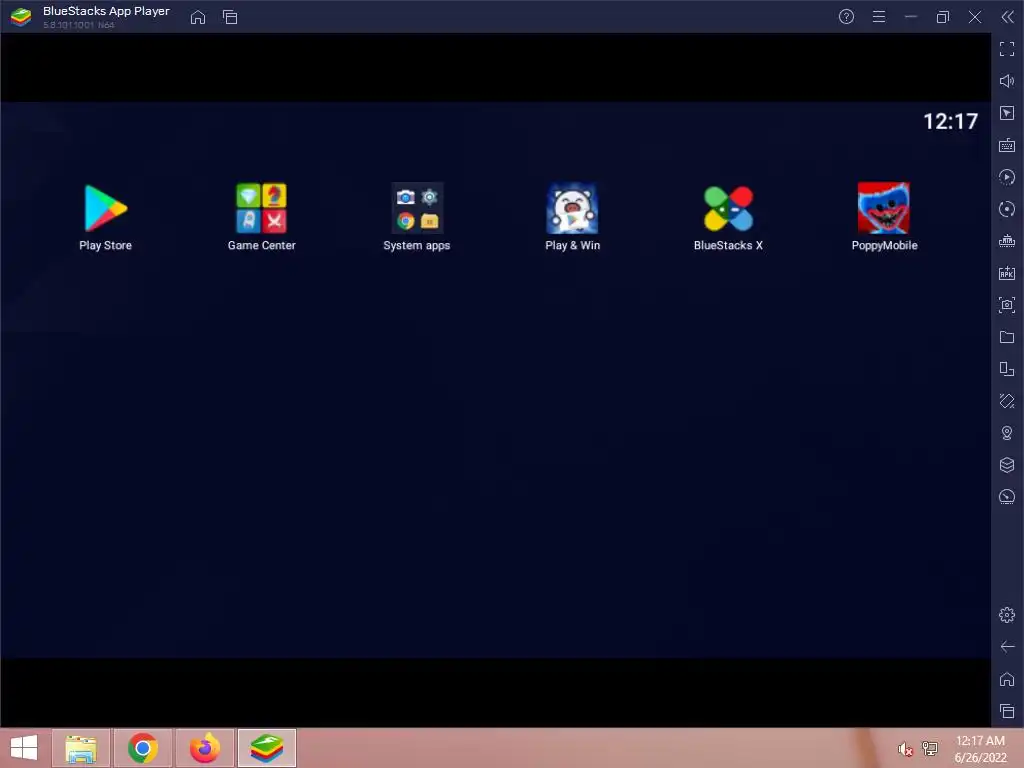The image size is (1024, 768).
Task: Open media folder icon in sidebar
Action: (1007, 337)
